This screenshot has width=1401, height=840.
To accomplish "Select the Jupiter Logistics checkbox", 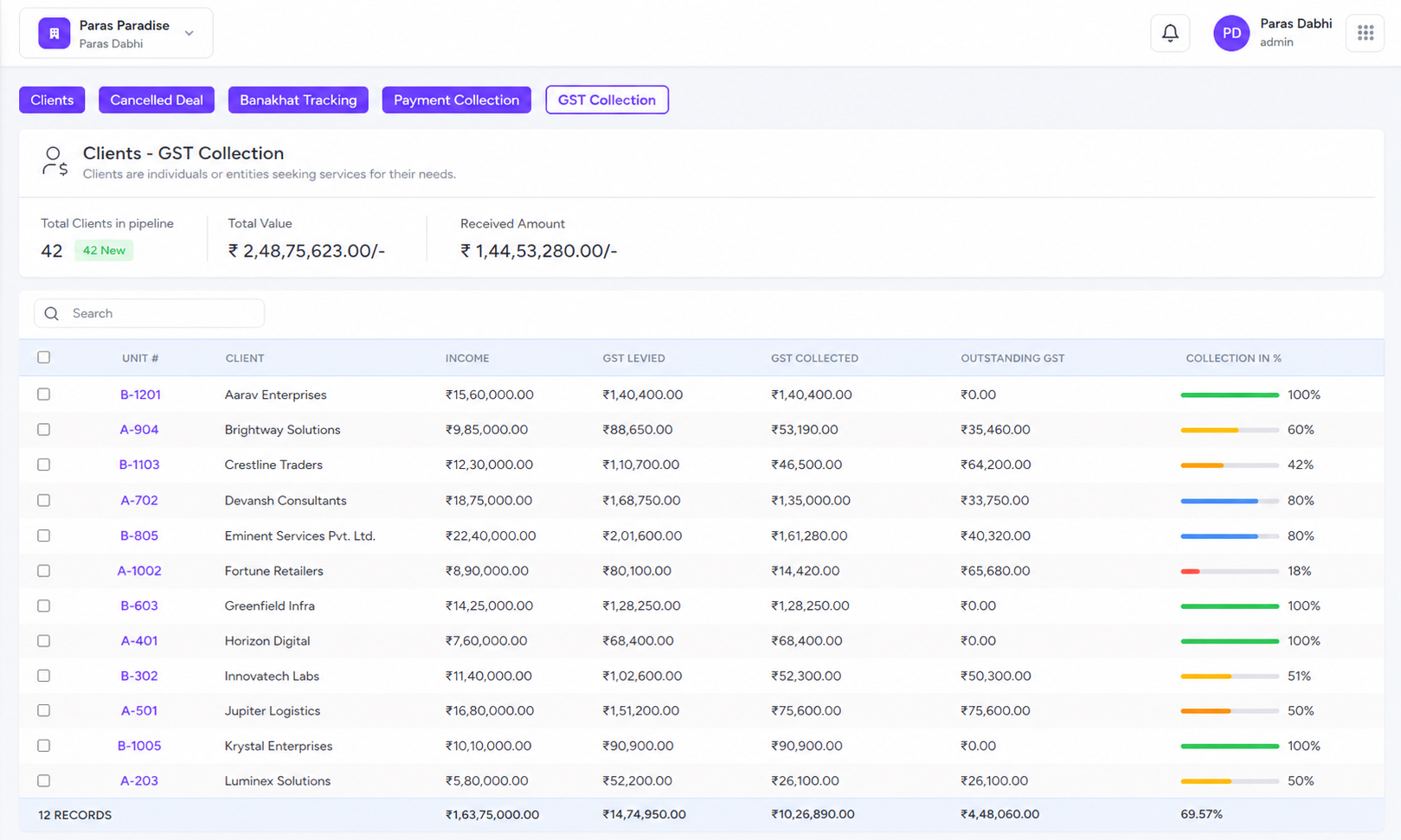I will (x=44, y=710).
